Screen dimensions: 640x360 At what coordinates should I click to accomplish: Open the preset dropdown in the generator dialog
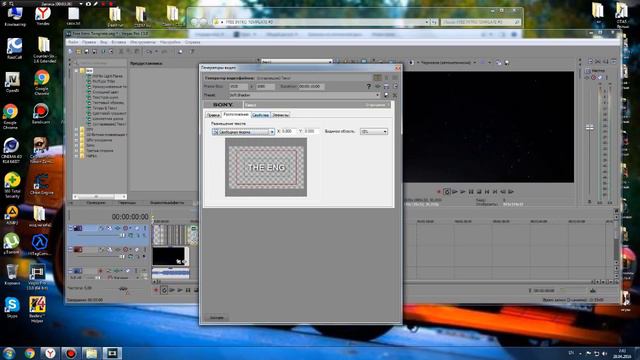pos(378,95)
